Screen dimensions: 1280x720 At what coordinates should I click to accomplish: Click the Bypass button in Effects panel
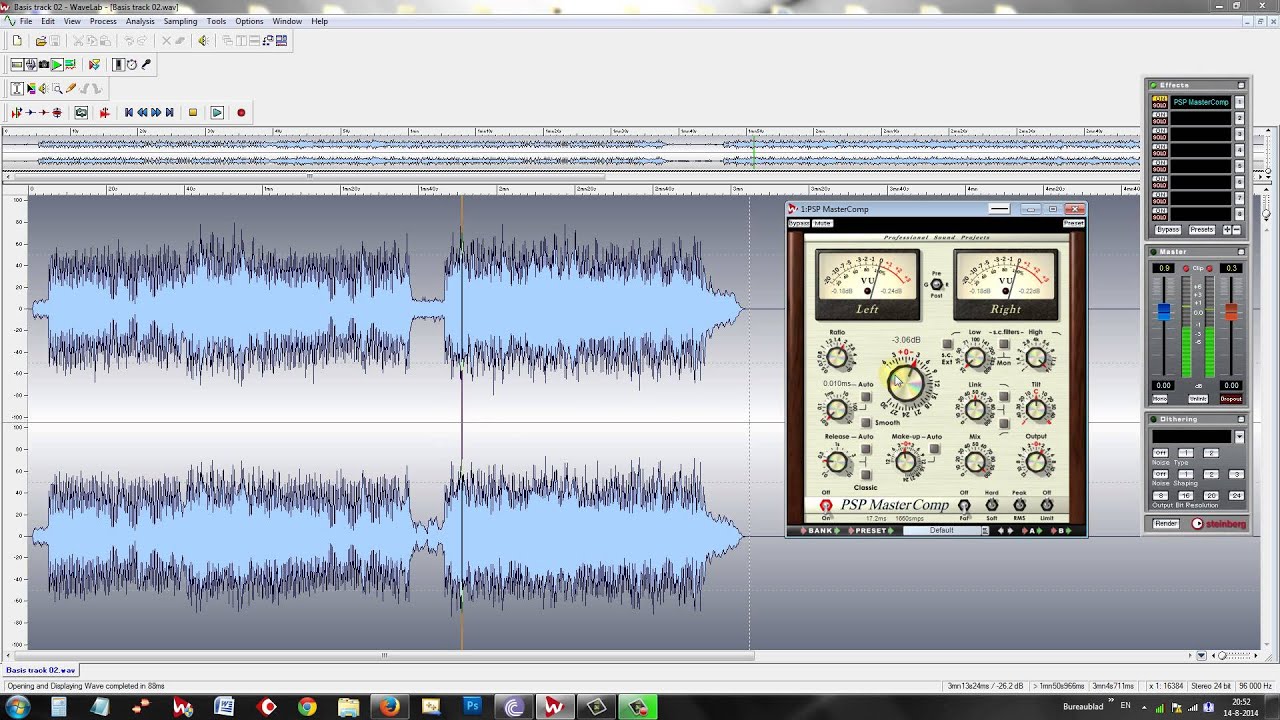[x=1168, y=230]
